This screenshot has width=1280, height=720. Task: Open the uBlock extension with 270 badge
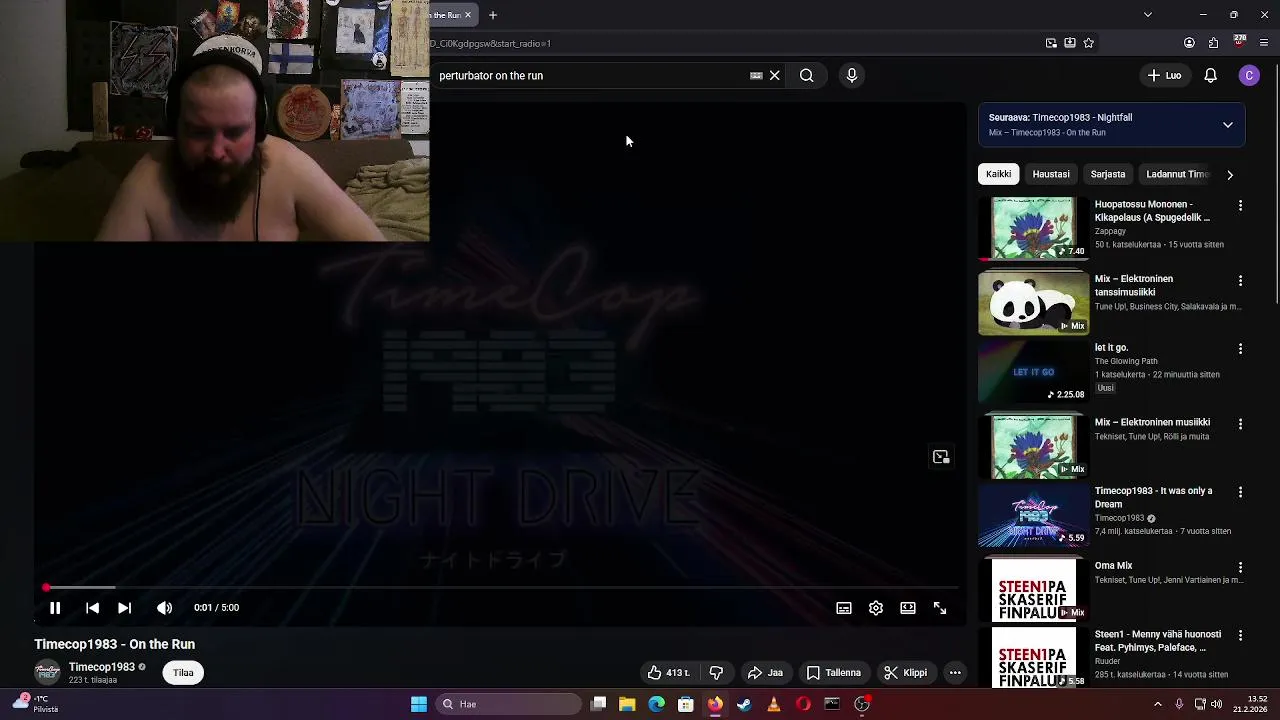click(x=1240, y=42)
